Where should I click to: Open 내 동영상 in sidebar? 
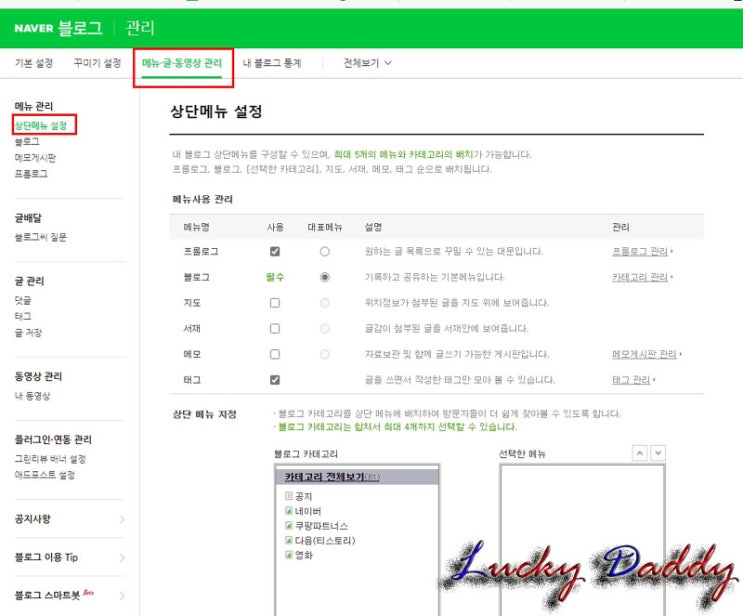(x=32, y=396)
